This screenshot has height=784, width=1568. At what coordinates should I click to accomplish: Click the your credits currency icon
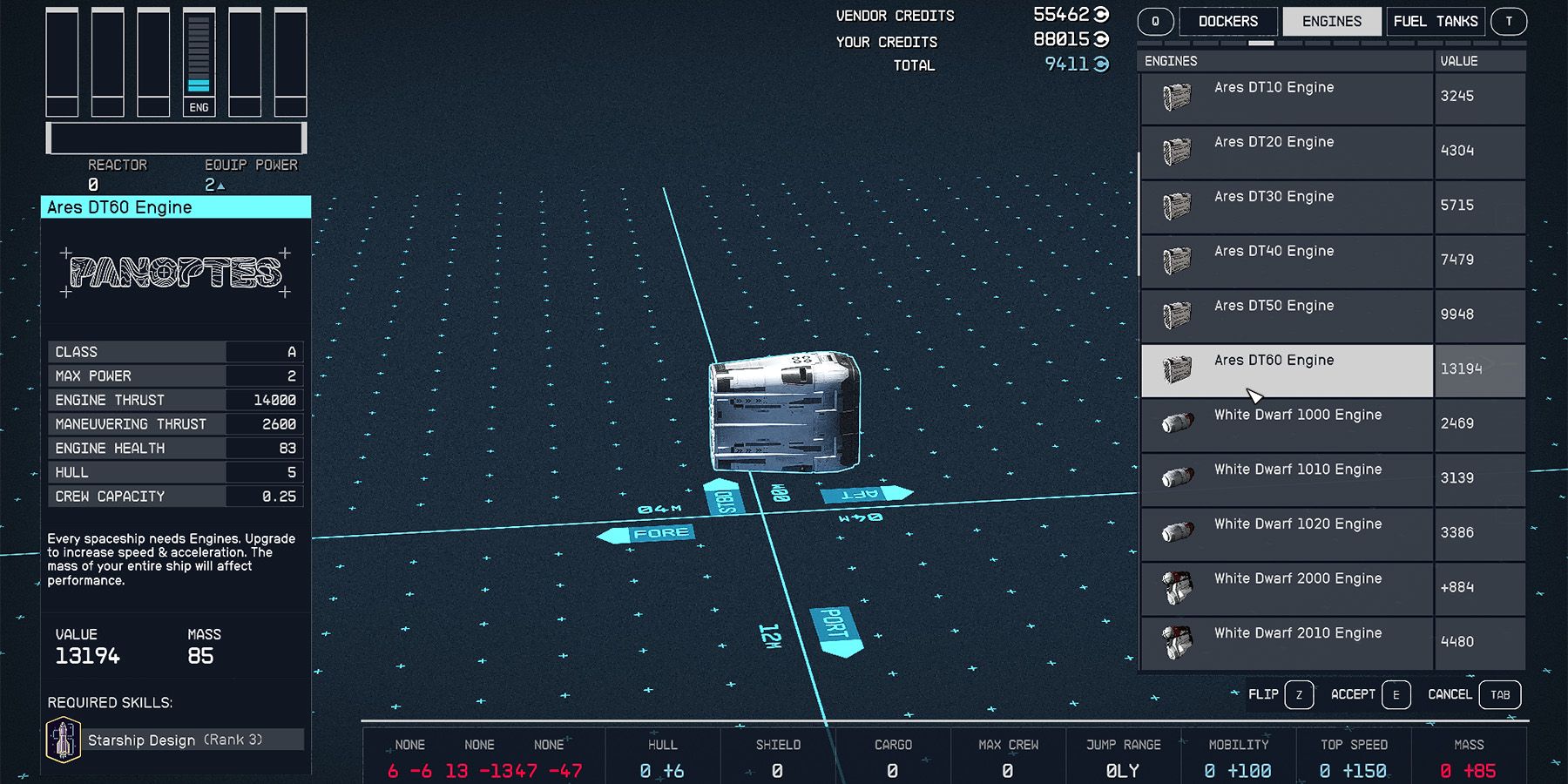(1101, 39)
